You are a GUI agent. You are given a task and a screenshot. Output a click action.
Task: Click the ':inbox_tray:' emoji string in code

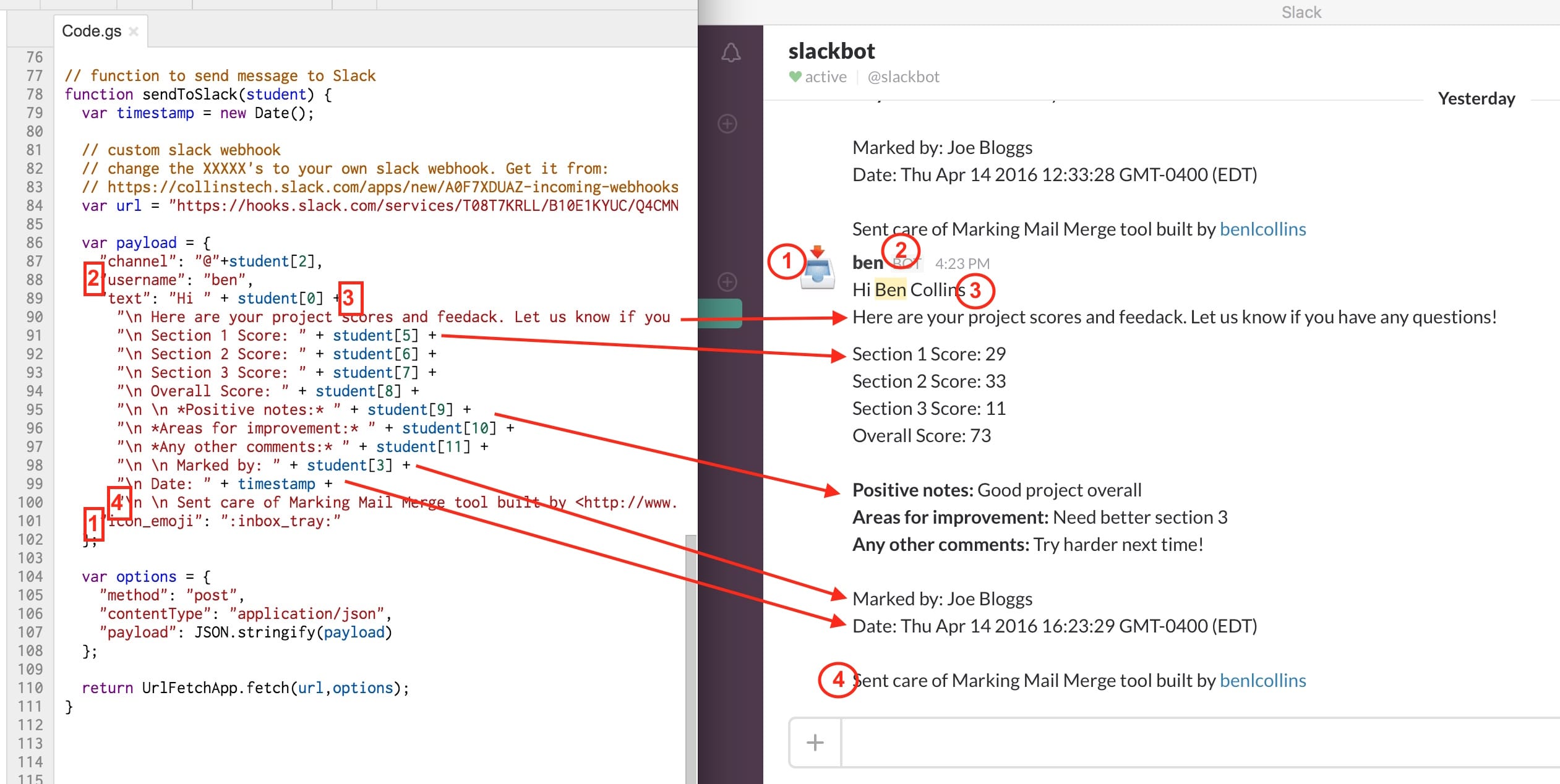click(281, 521)
